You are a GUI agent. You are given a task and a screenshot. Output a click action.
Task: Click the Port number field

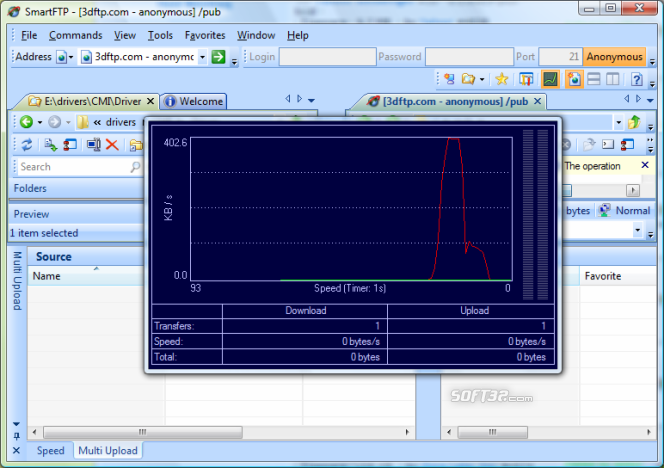coord(560,57)
